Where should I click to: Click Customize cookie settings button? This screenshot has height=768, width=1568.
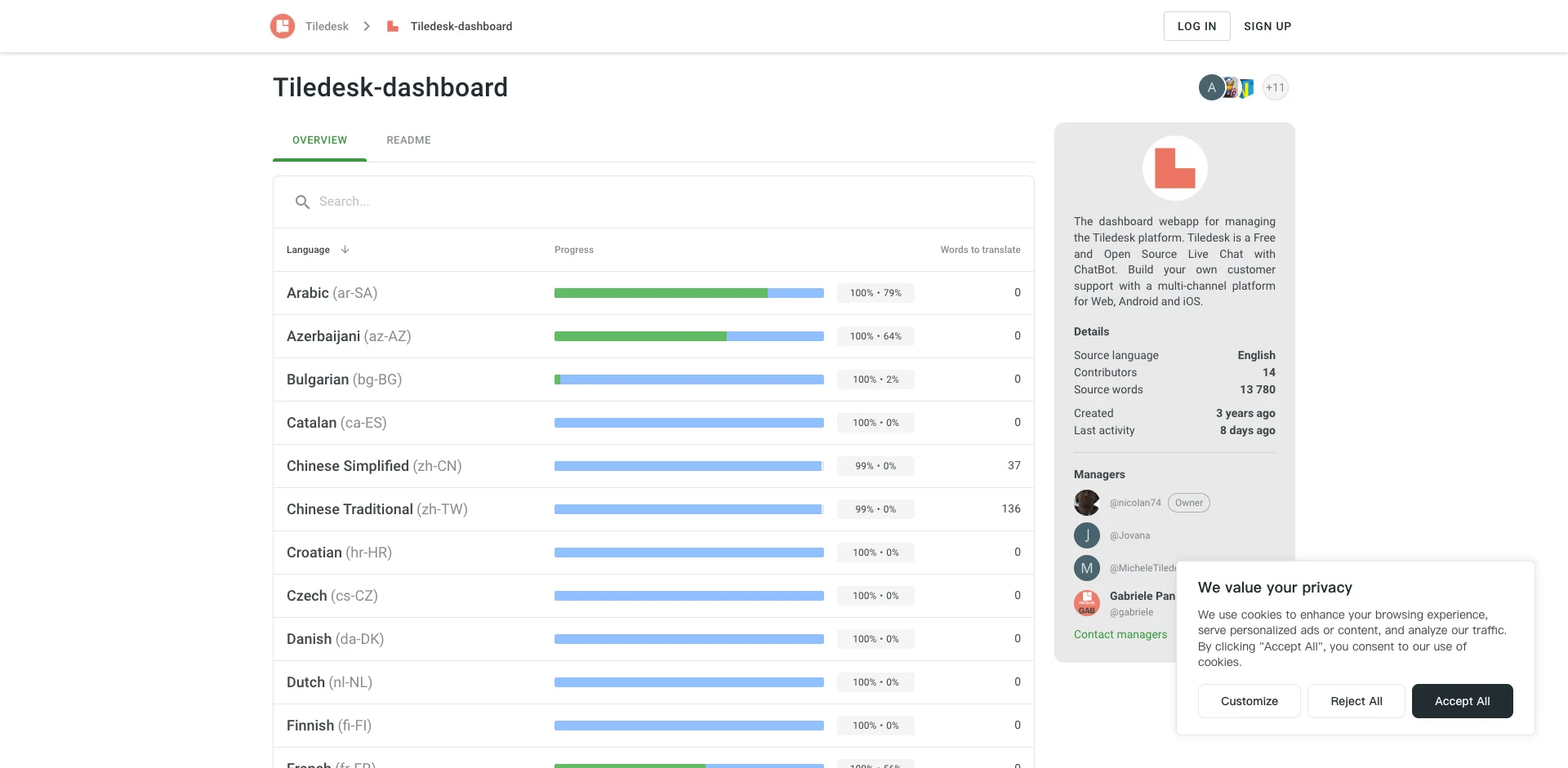pyautogui.click(x=1249, y=701)
